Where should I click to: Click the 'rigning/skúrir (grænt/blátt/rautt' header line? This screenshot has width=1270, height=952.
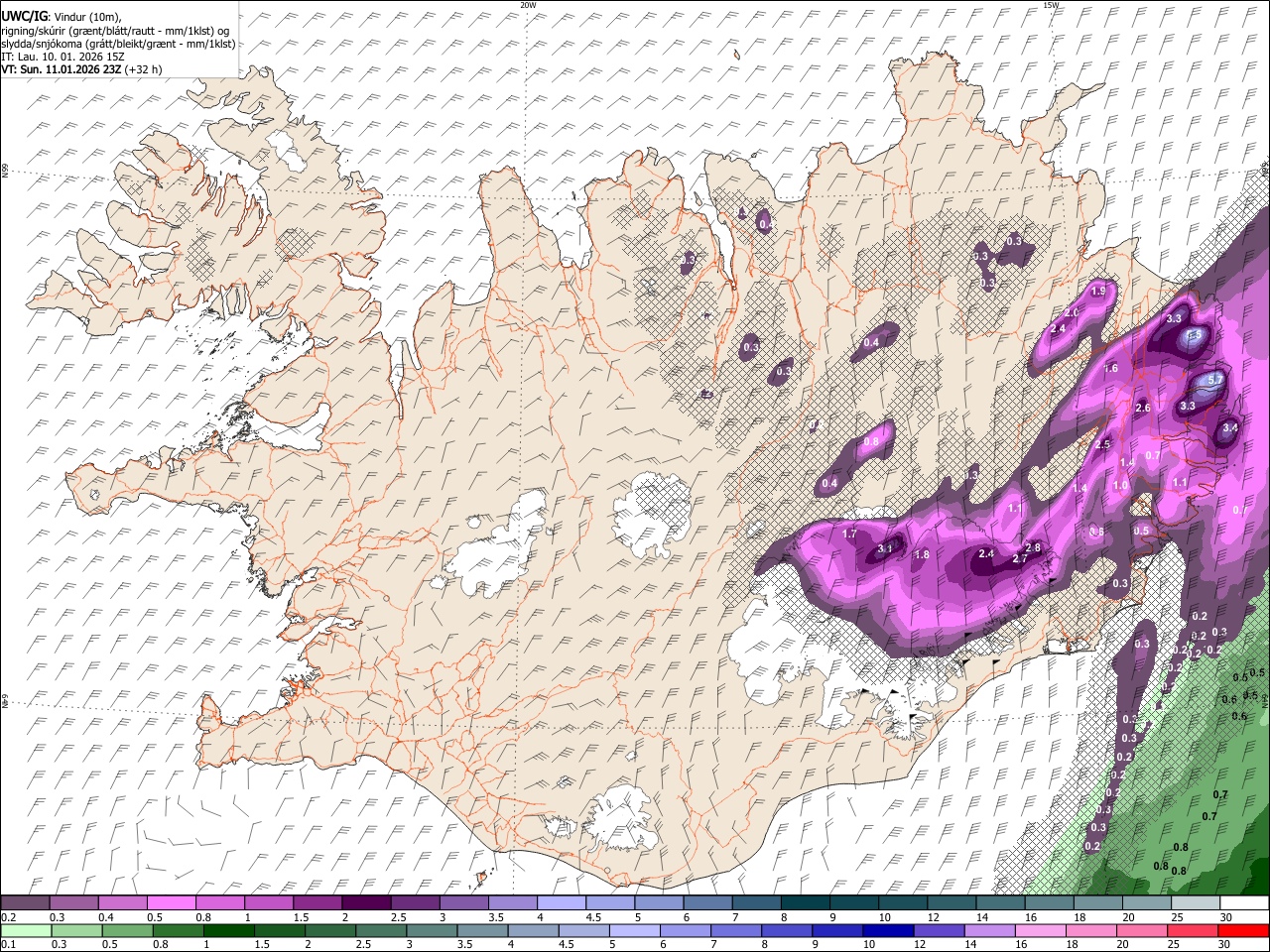pos(115,31)
